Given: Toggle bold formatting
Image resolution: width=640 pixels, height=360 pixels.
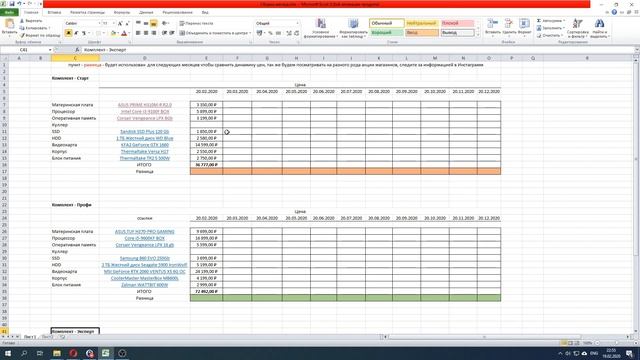Looking at the screenshot, I should (x=68, y=33).
